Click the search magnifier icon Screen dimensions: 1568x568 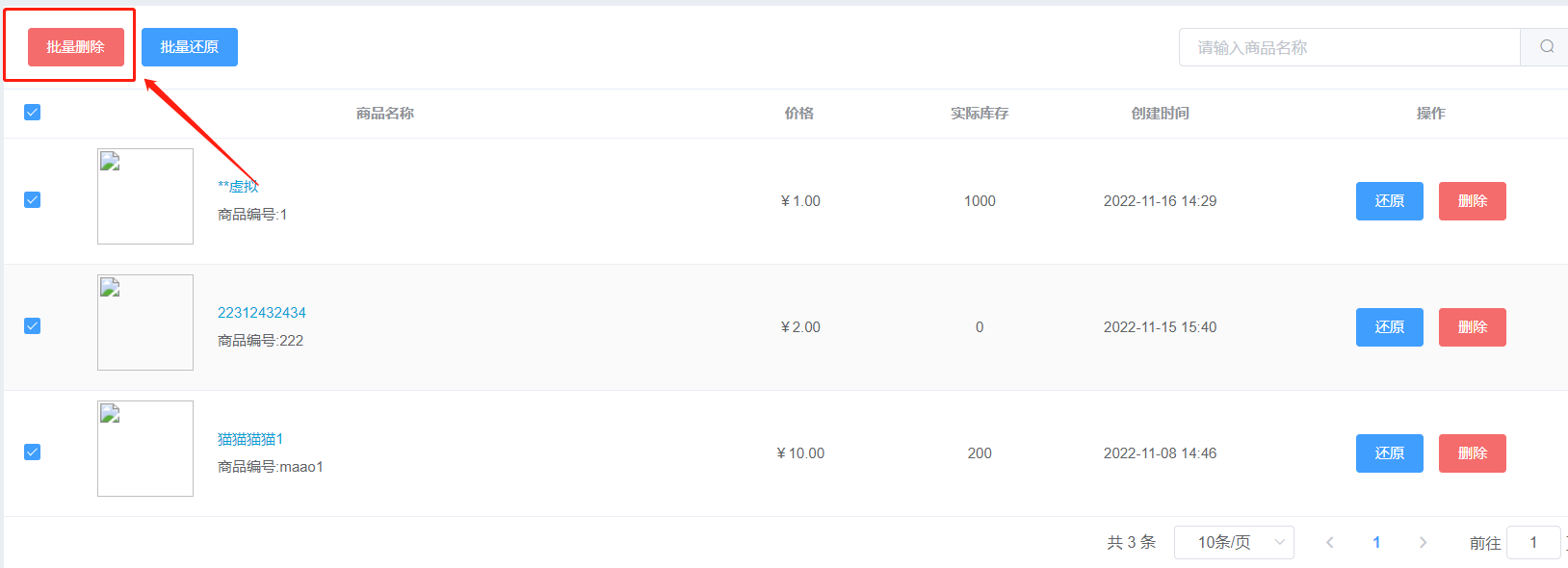point(1546,46)
